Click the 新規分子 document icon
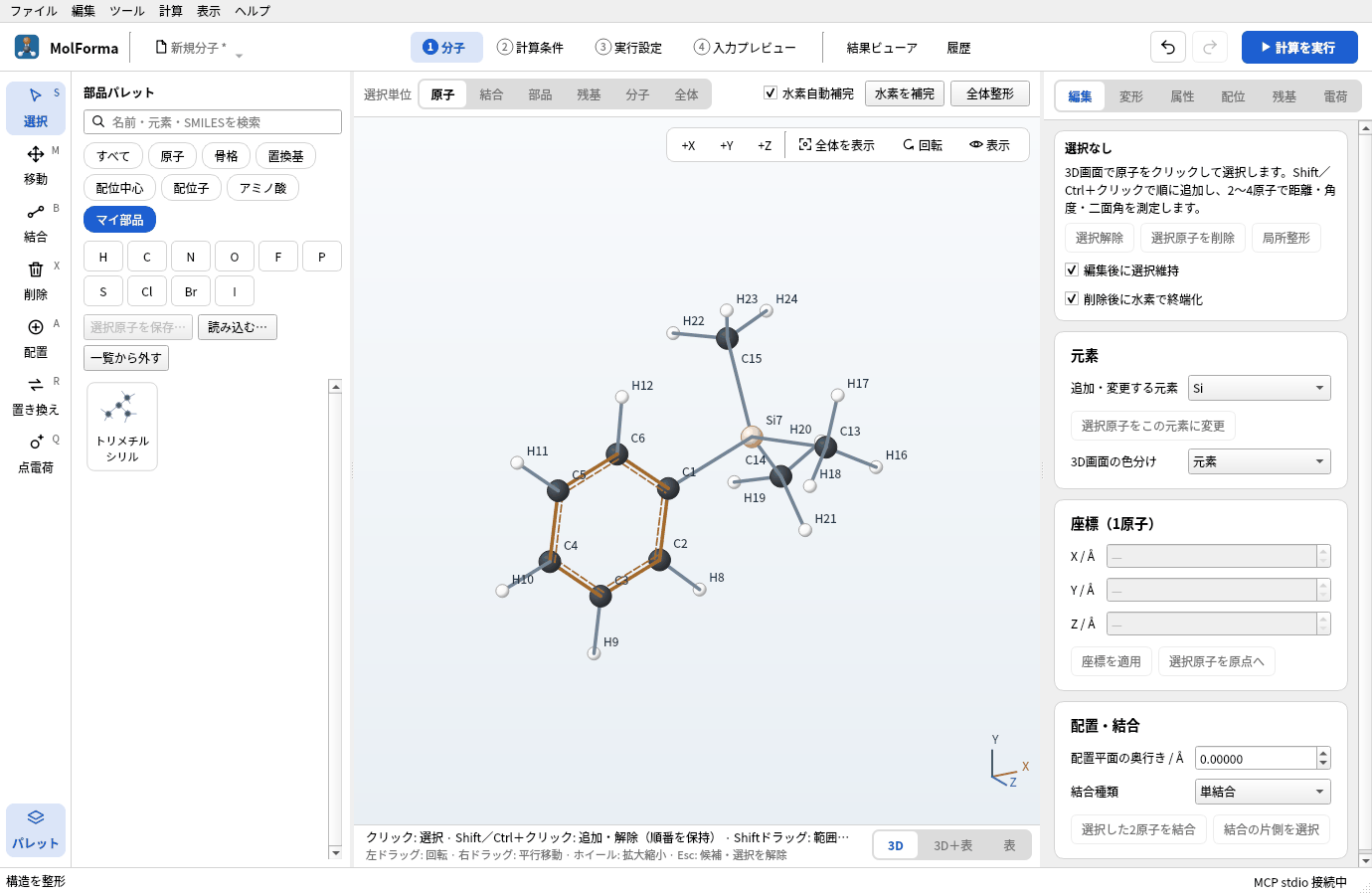1372x895 pixels. (x=161, y=47)
